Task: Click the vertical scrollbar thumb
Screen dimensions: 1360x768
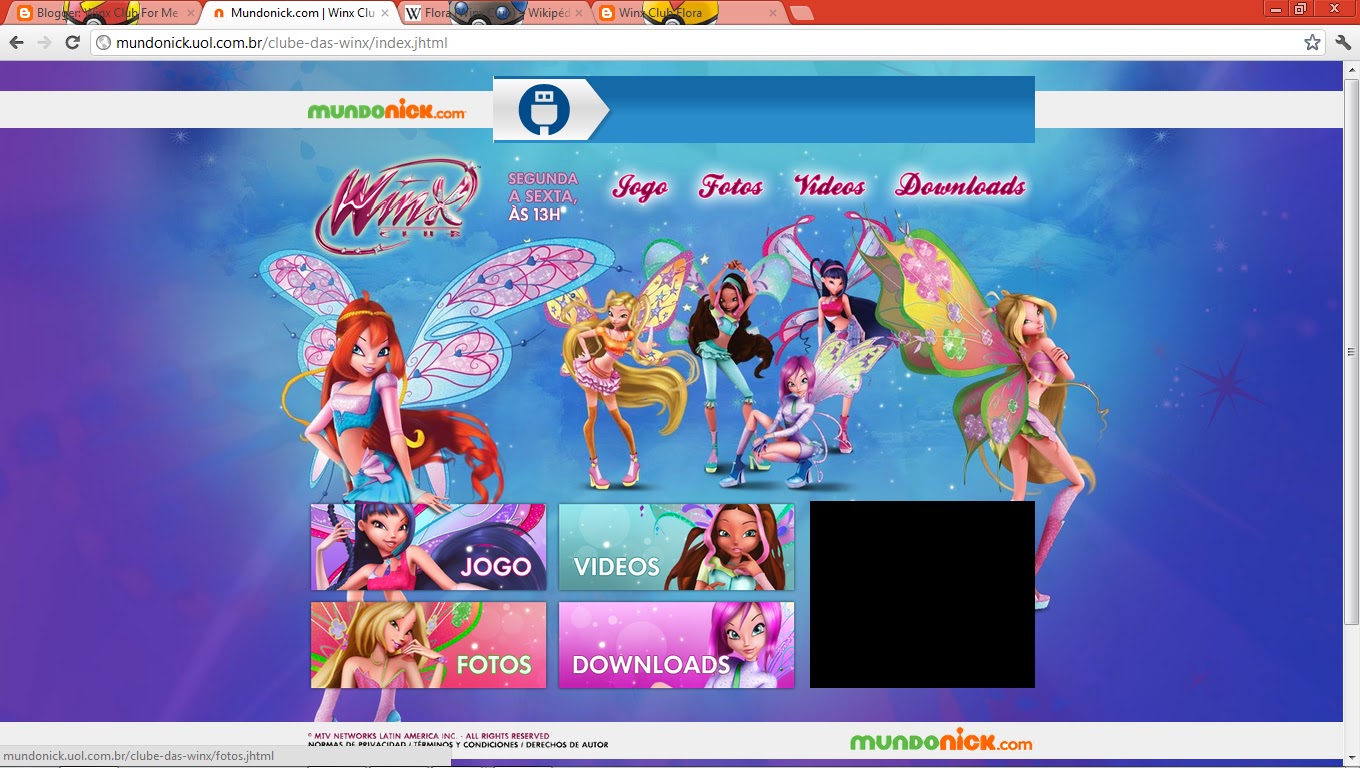Action: pyautogui.click(x=1351, y=352)
